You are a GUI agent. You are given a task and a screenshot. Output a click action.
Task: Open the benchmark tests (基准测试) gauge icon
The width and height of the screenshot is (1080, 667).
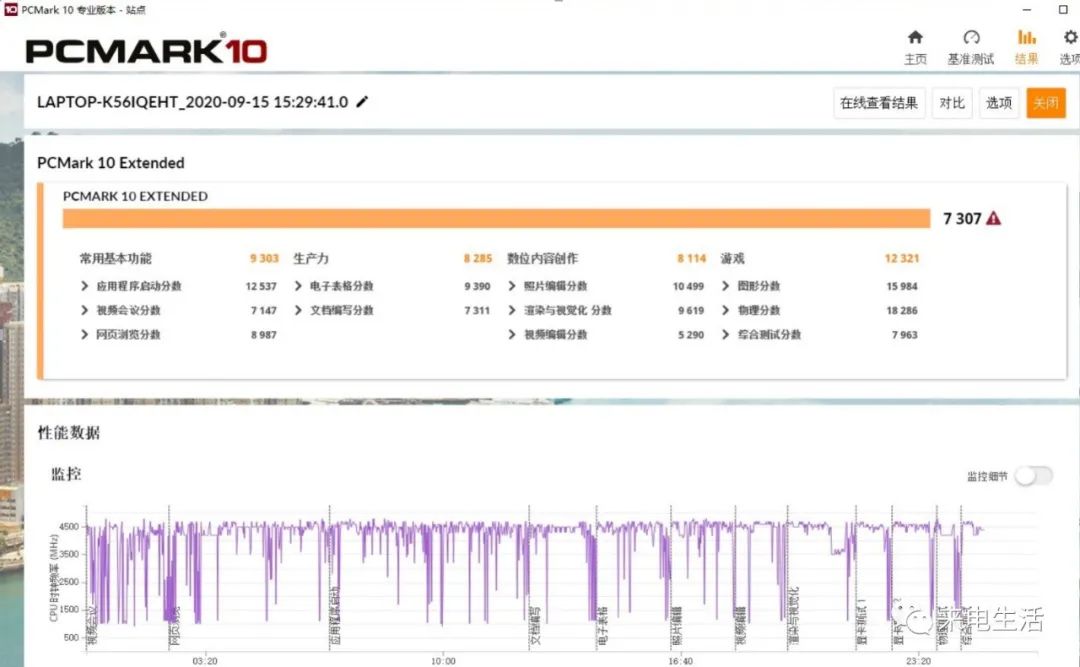970,39
